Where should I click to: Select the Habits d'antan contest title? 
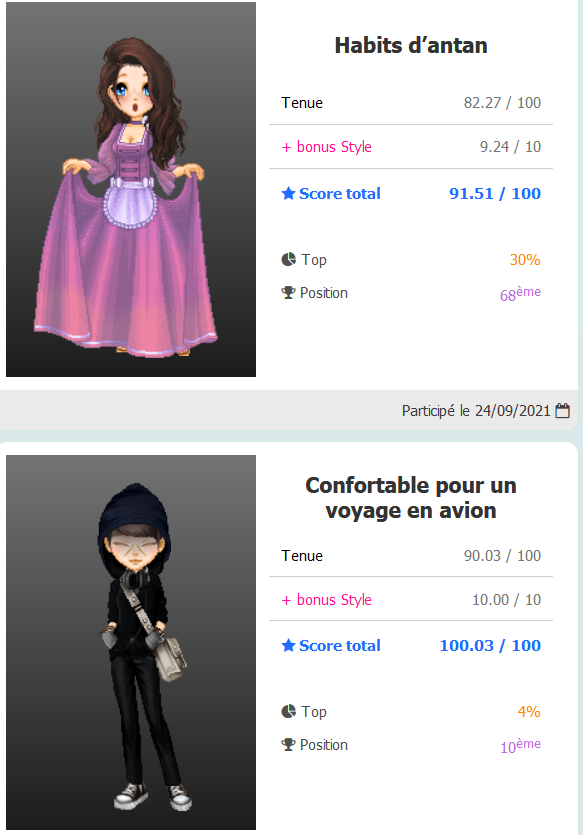(410, 46)
